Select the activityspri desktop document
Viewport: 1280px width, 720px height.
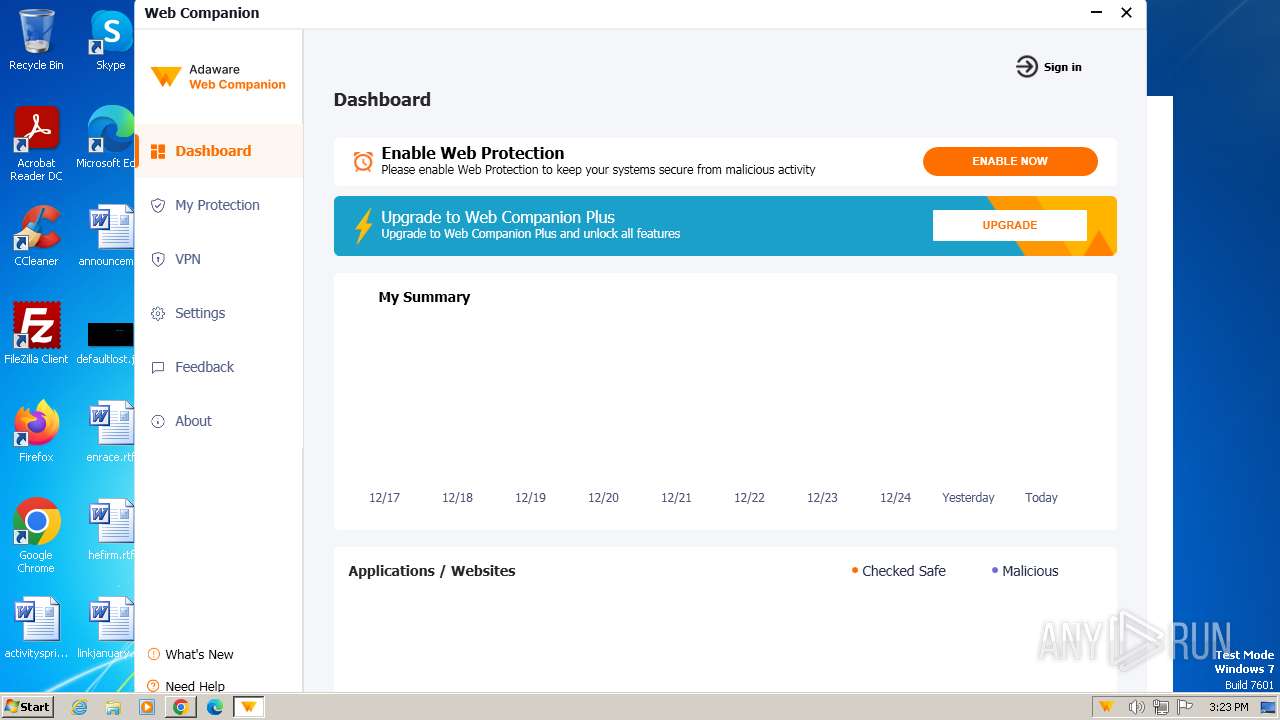[36, 628]
